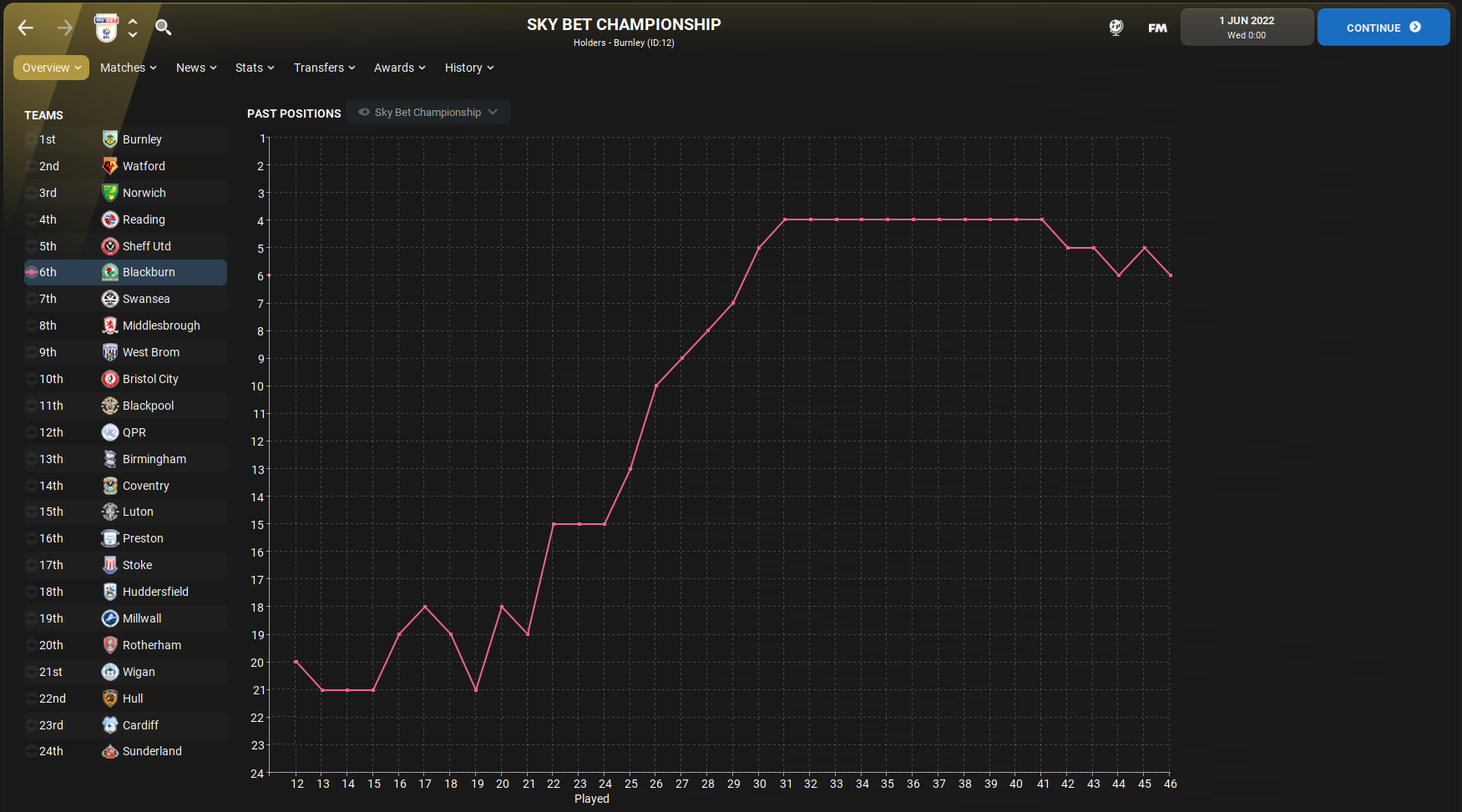Open the Wigan team link
The image size is (1462, 812).
click(x=139, y=672)
